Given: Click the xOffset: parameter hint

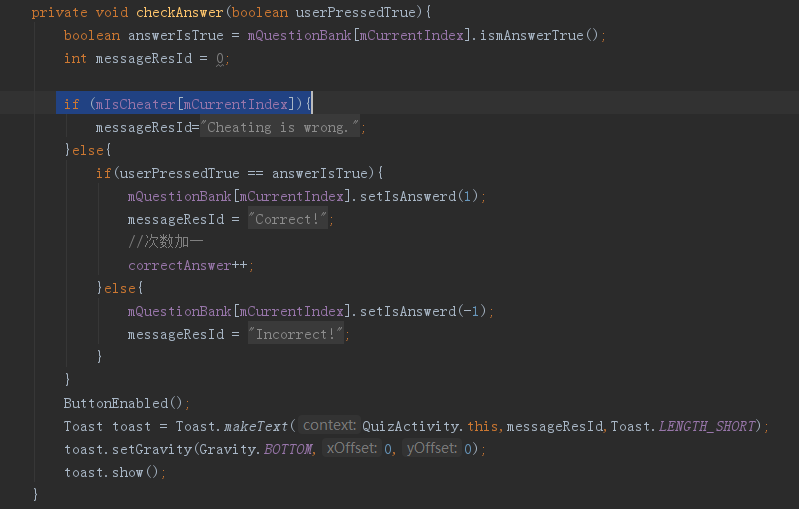Looking at the screenshot, I should (x=352, y=448).
